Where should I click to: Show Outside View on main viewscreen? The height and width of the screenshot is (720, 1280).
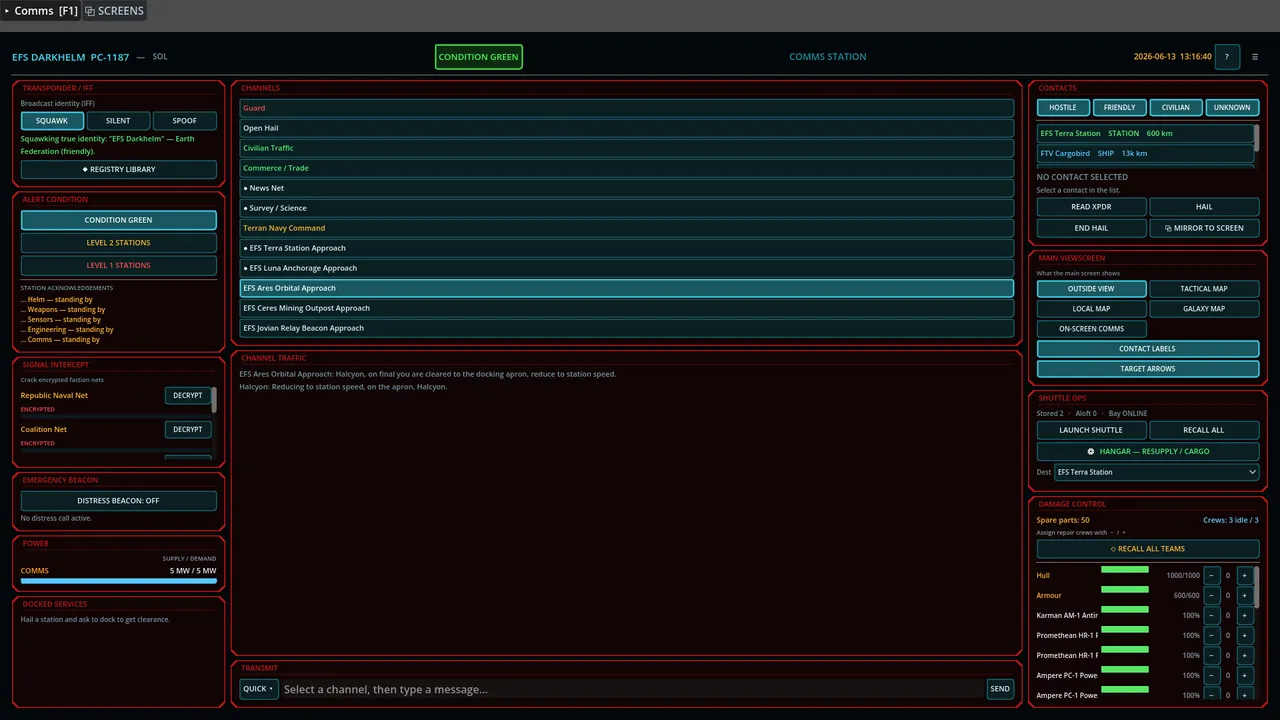pos(1091,289)
